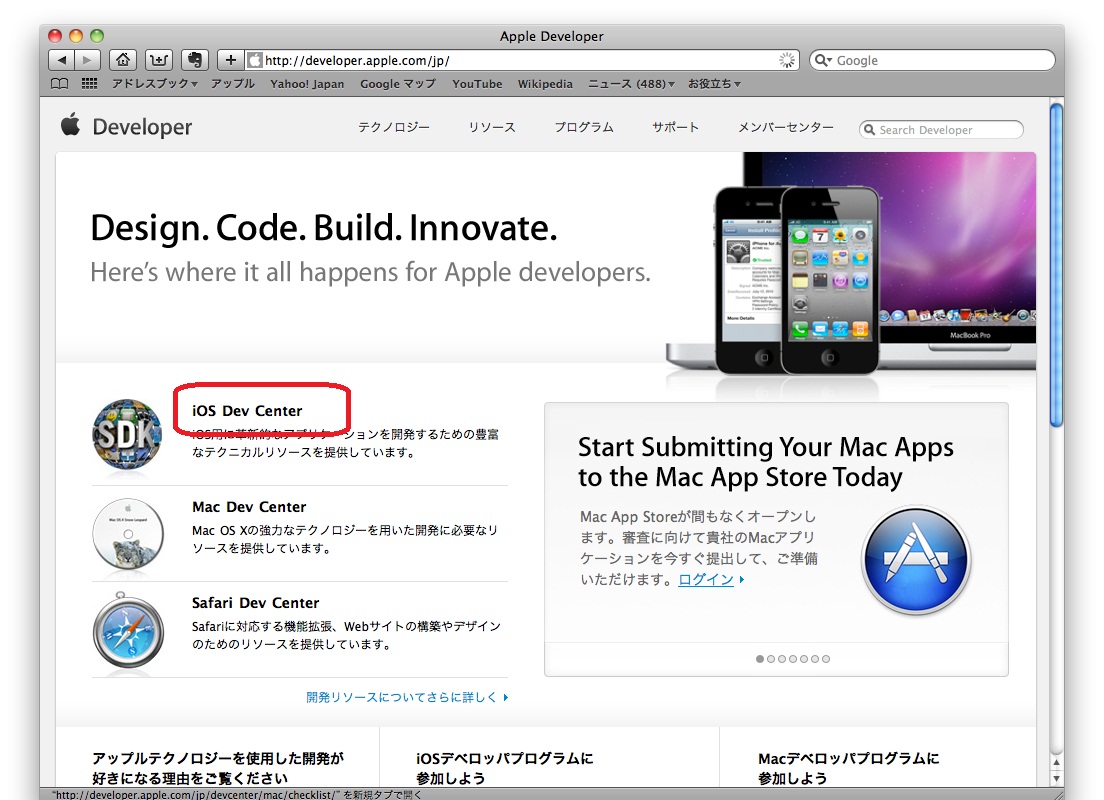Click the Safari back navigation arrow
This screenshot has width=1104, height=800.
click(61, 60)
